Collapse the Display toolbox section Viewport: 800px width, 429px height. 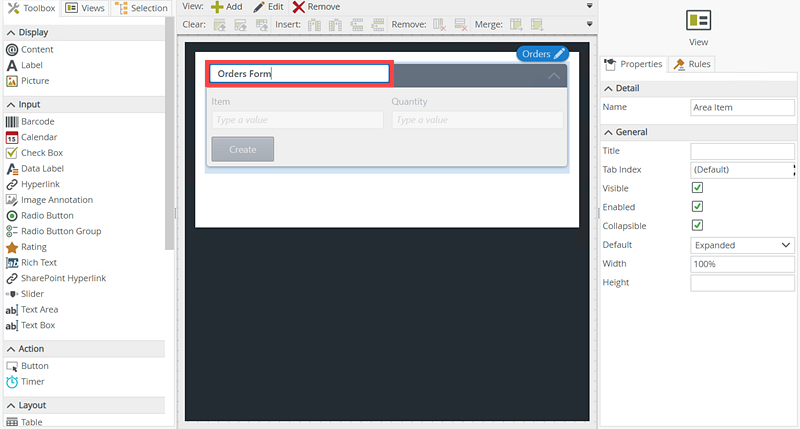[11, 33]
